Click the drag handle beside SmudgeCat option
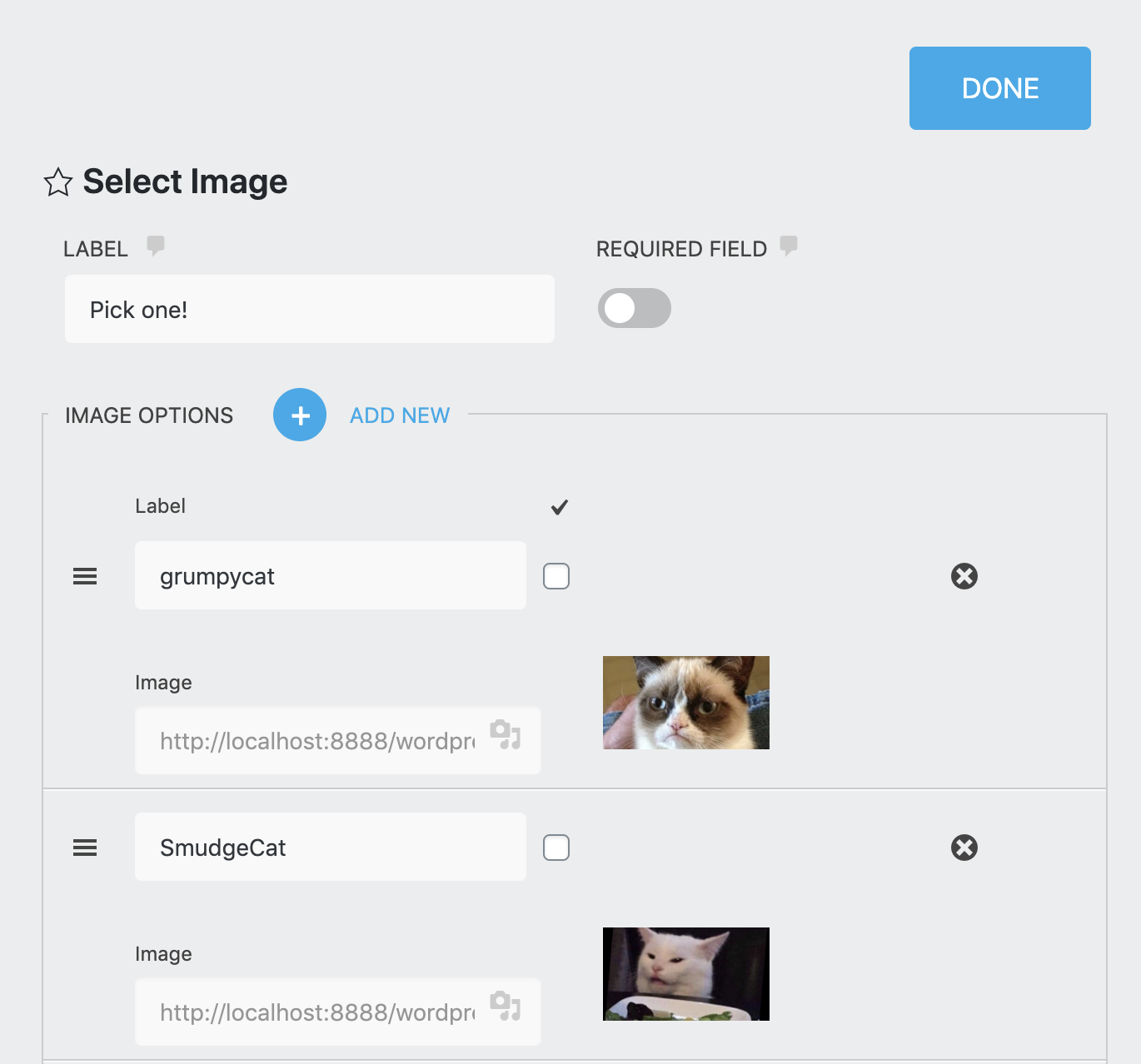This screenshot has width=1141, height=1064. [x=84, y=847]
